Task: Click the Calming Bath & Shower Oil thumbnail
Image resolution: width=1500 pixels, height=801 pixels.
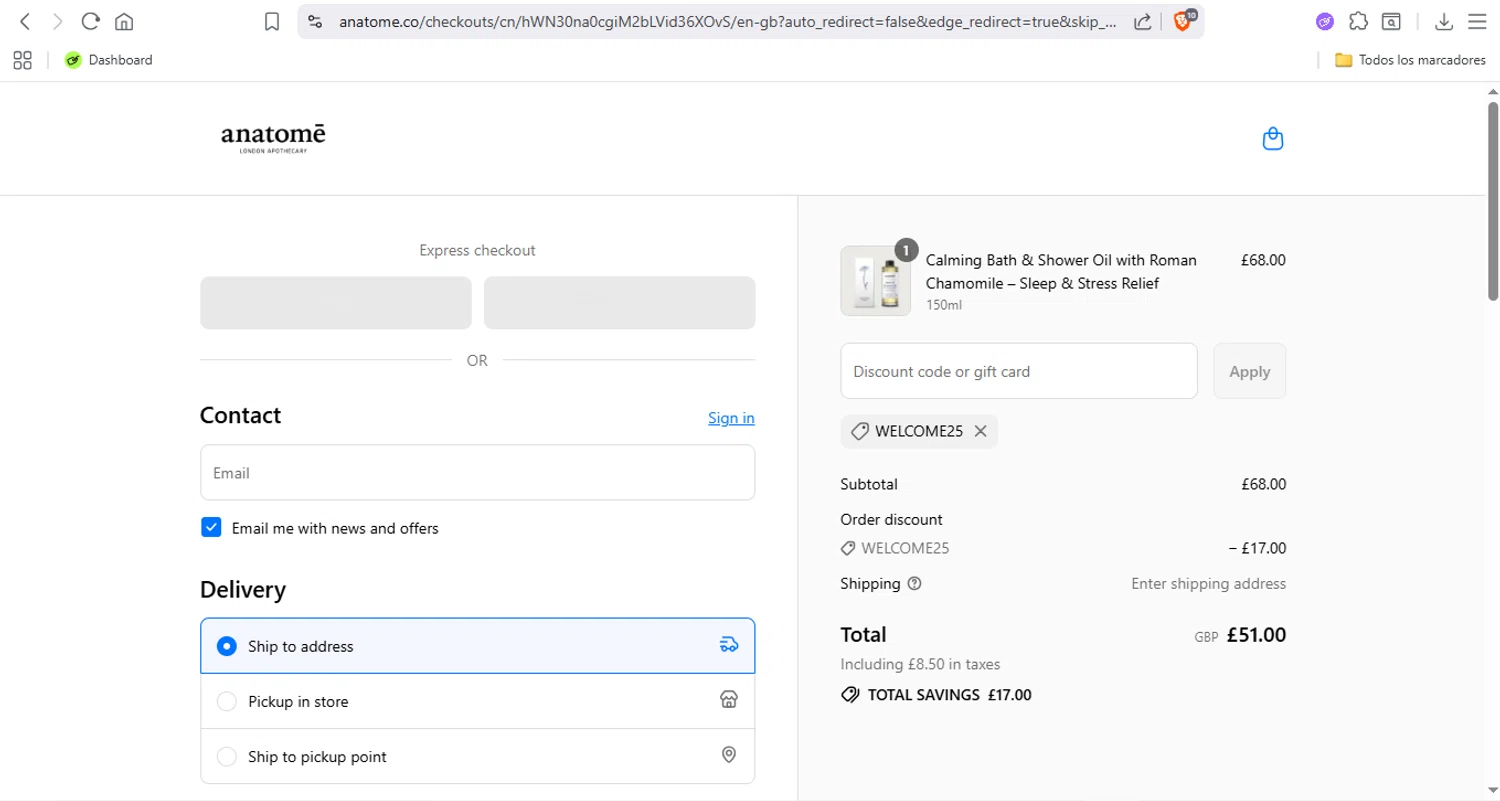Action: pos(876,281)
